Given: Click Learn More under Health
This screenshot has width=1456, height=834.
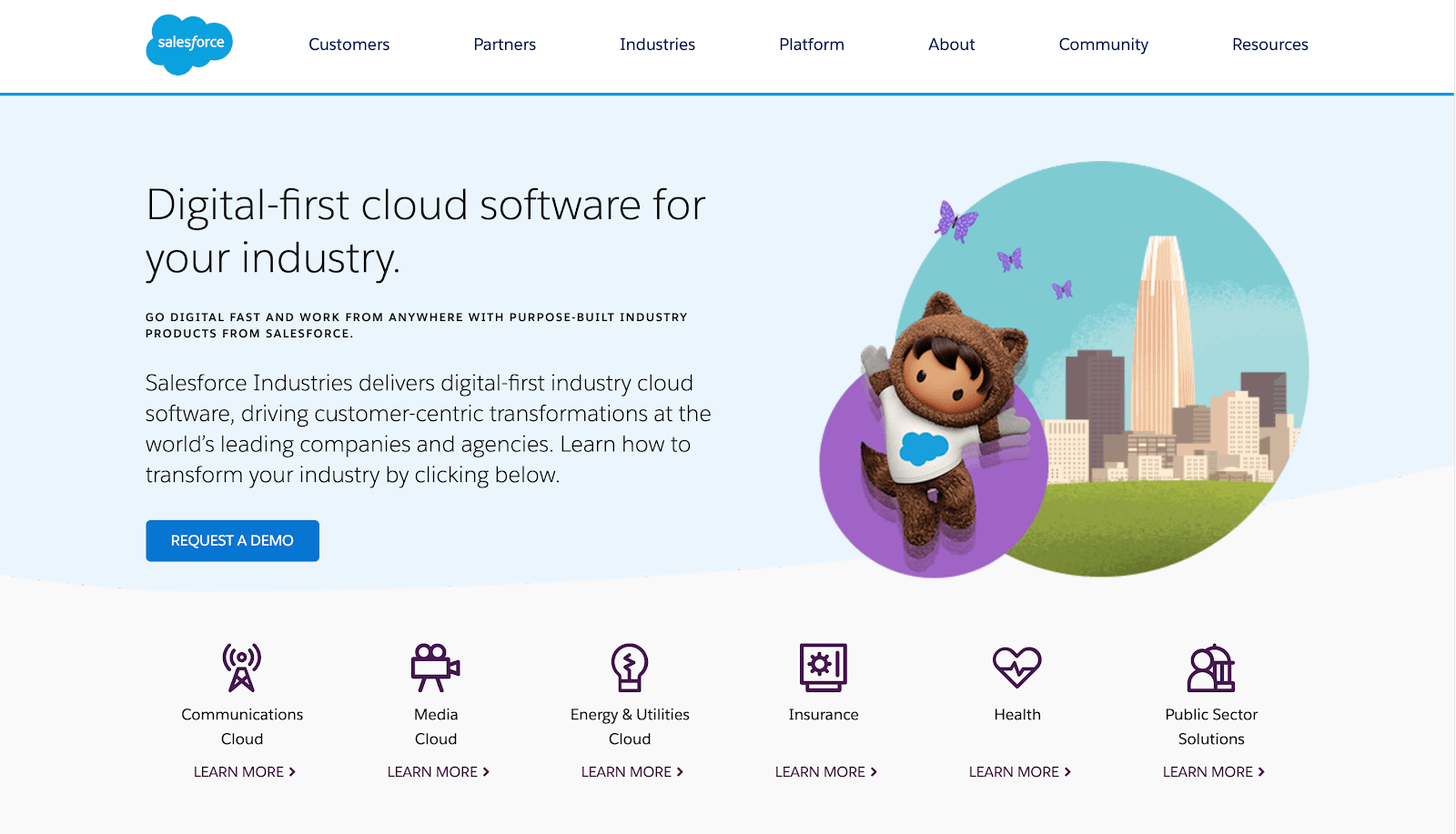Looking at the screenshot, I should coord(1019,771).
